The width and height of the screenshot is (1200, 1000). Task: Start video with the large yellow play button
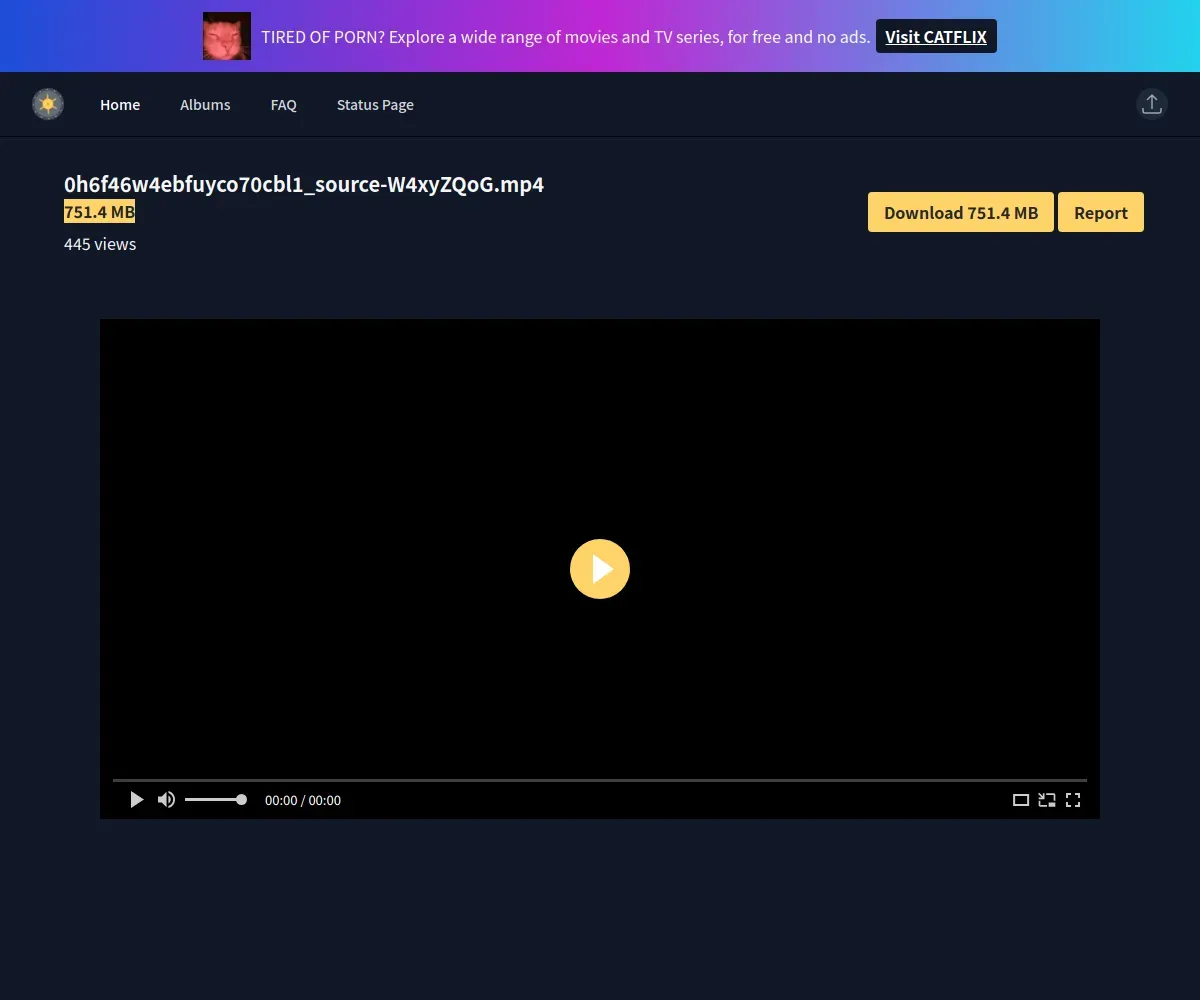pos(600,569)
